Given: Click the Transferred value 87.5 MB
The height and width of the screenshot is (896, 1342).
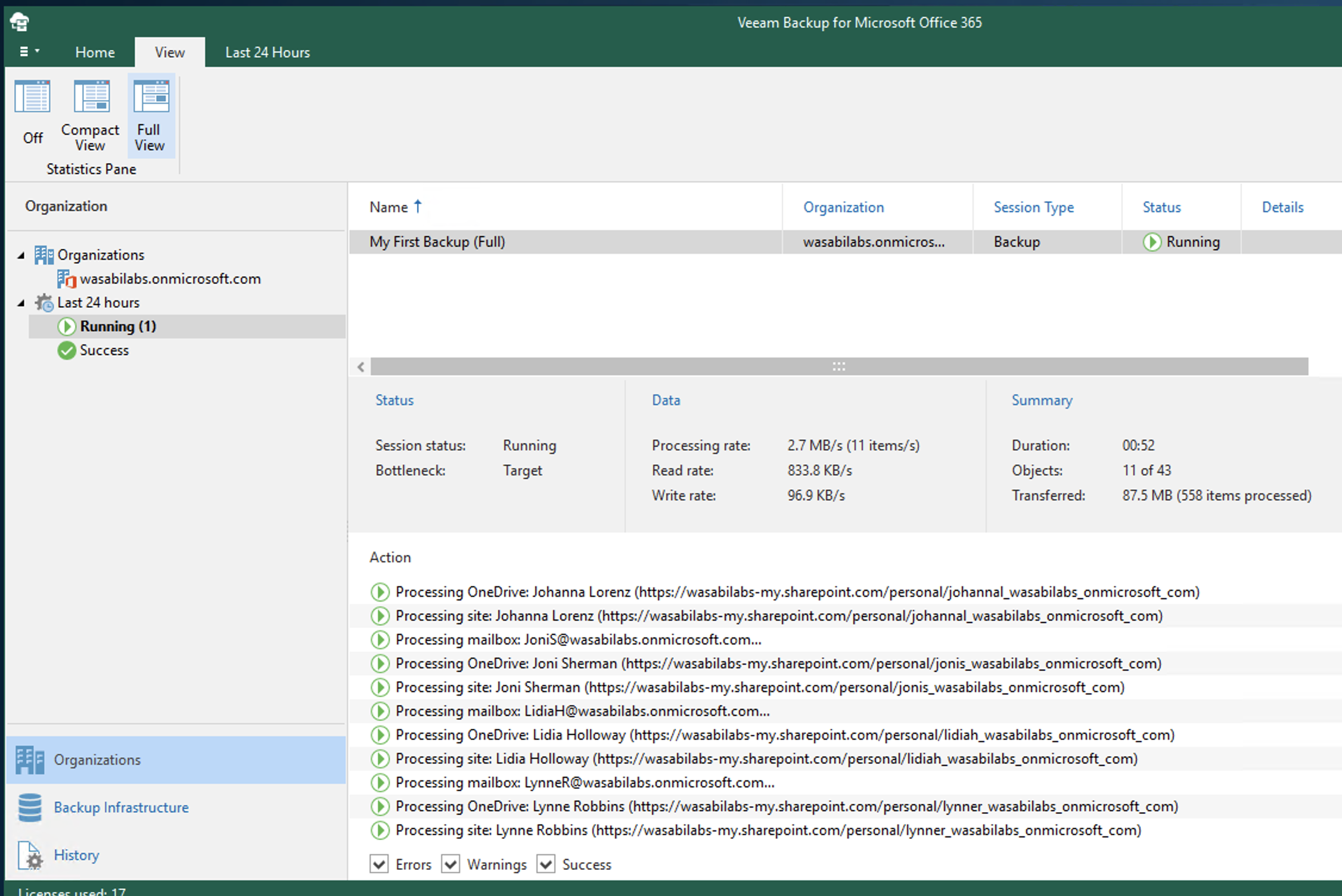Looking at the screenshot, I should [1217, 496].
